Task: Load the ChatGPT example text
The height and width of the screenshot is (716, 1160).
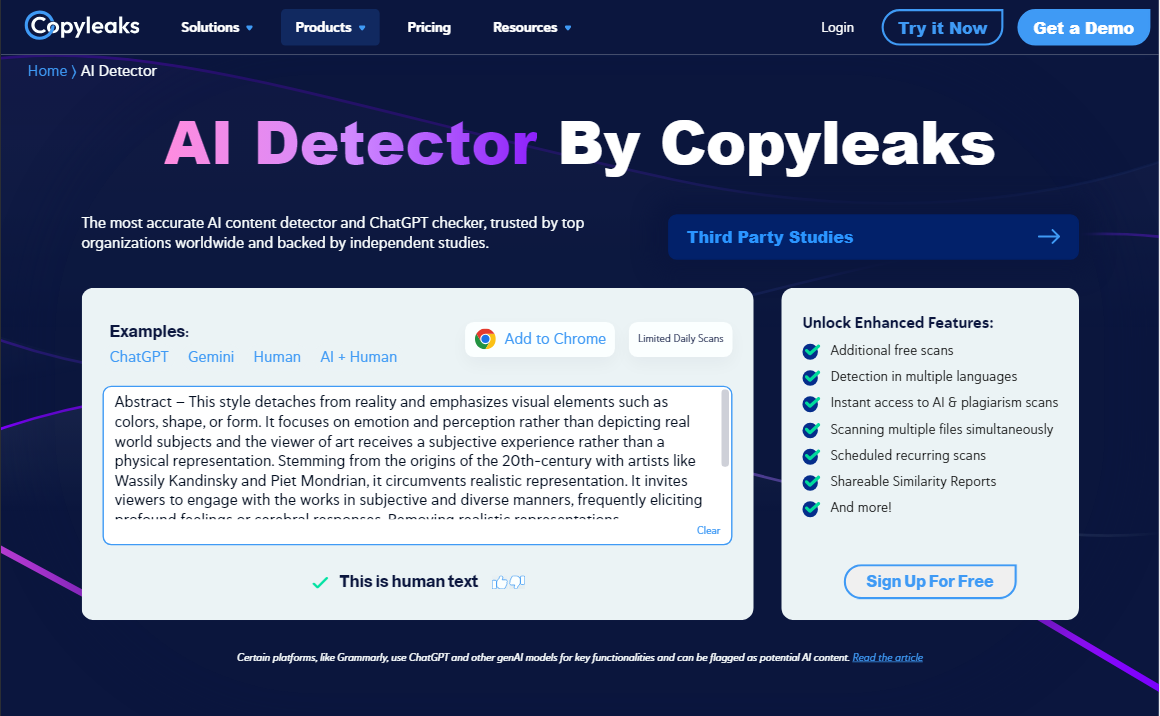Action: tap(139, 357)
